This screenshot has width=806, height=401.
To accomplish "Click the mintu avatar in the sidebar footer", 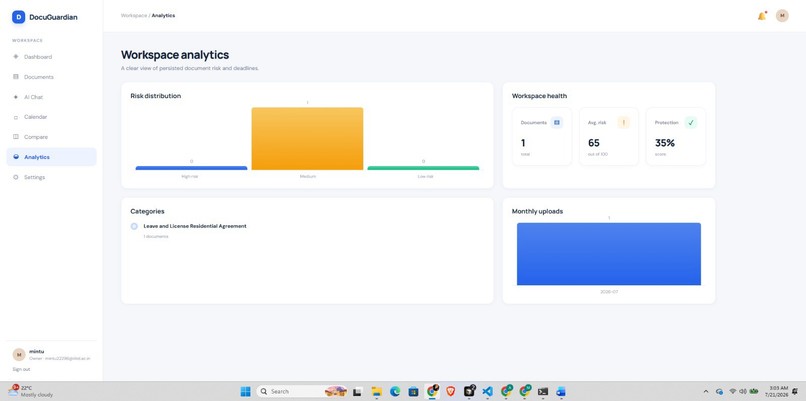I will (19, 355).
